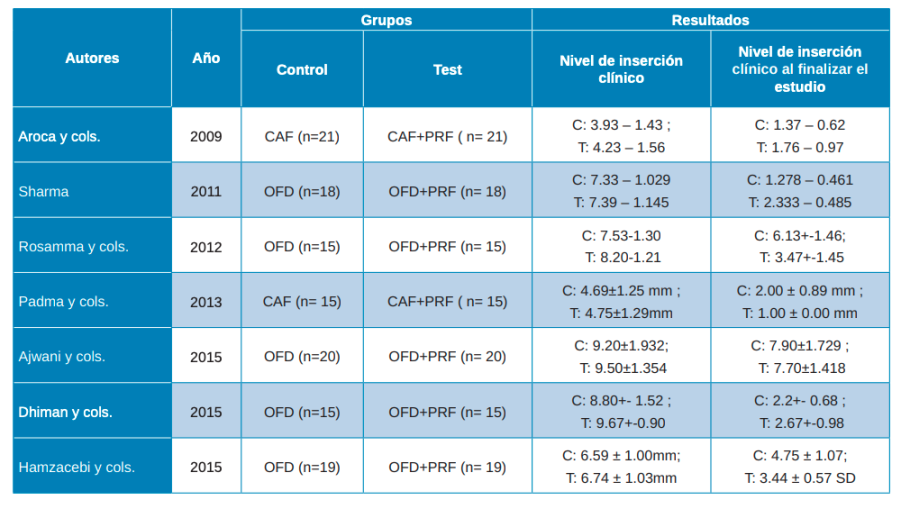The width and height of the screenshot is (900, 509).
Task: Click the "Control" subheader cell
Action: 302,70
